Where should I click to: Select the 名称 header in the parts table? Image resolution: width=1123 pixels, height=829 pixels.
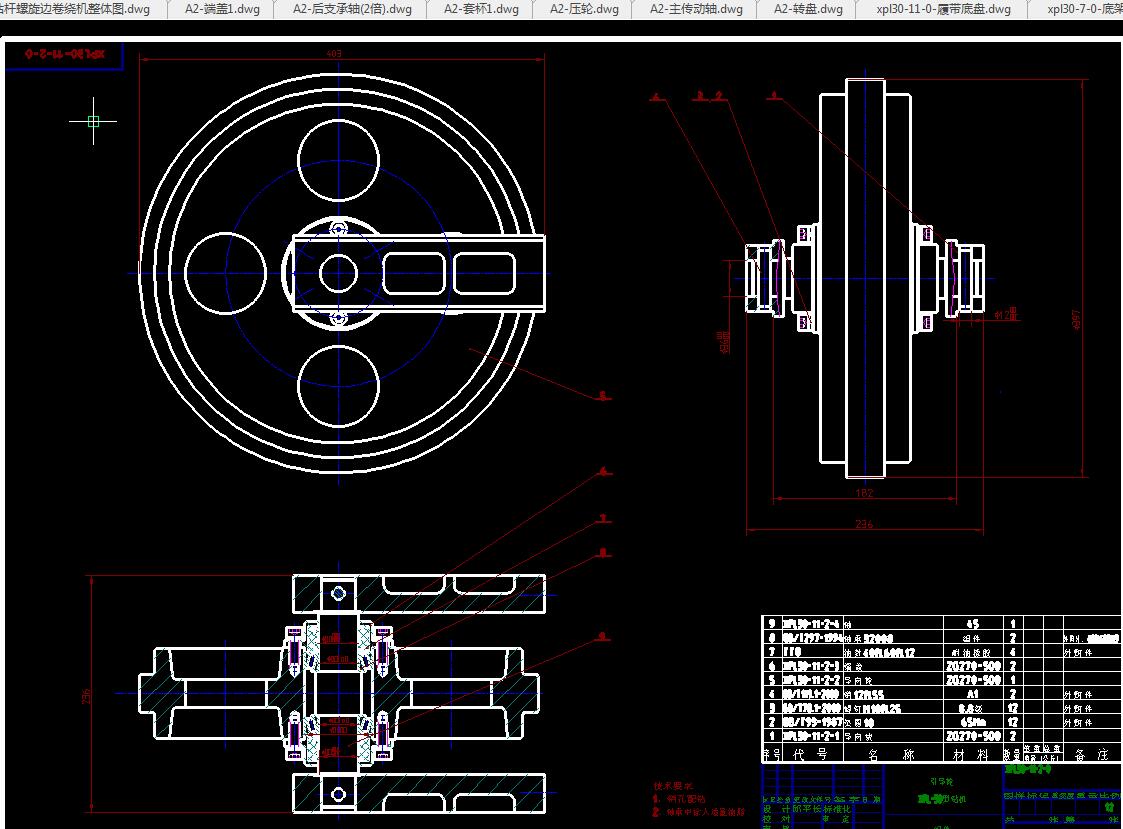click(892, 754)
